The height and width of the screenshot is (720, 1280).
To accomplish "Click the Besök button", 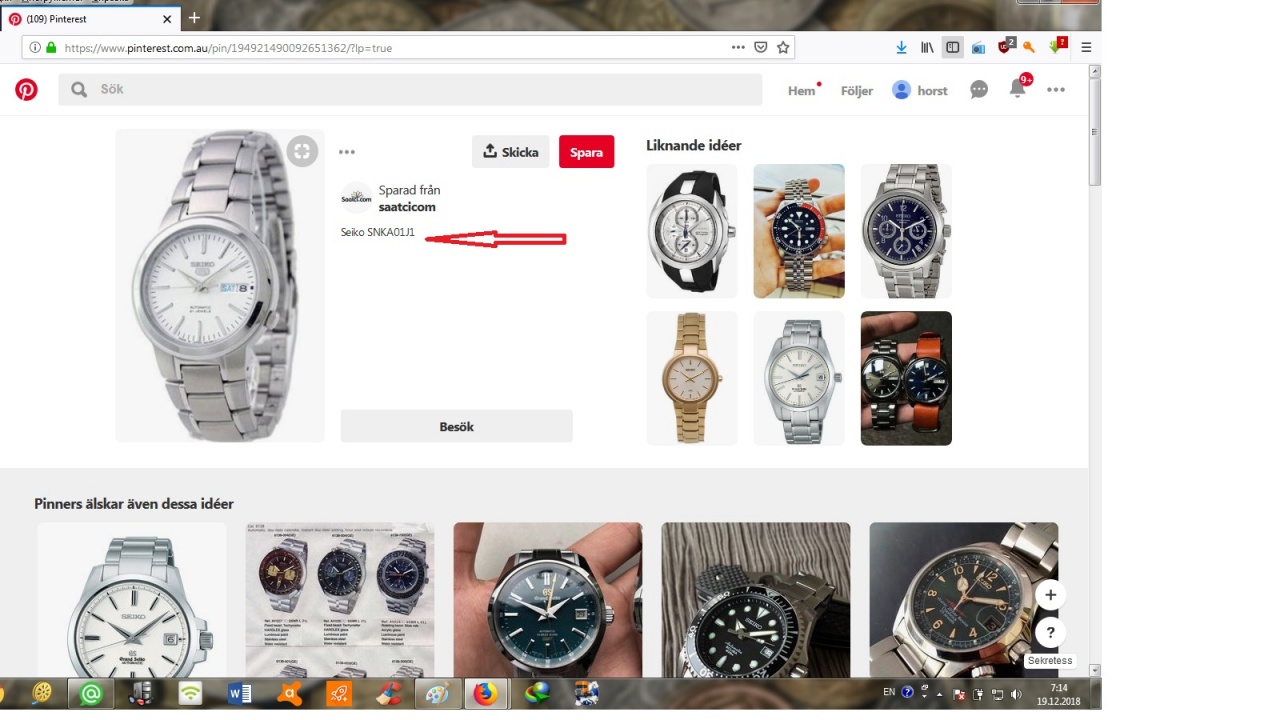I will coord(456,426).
